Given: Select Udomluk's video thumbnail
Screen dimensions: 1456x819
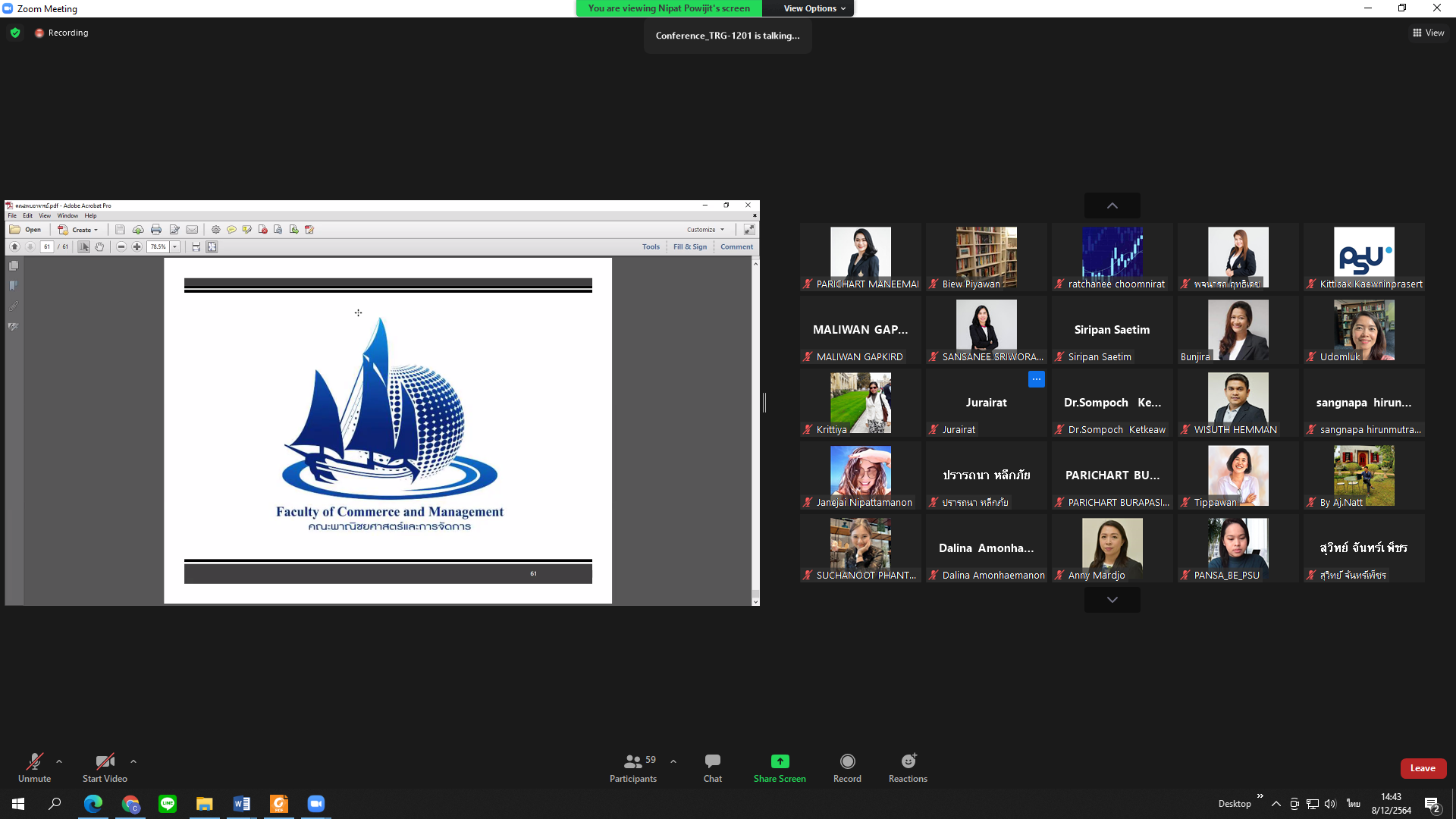Looking at the screenshot, I should coord(1363,330).
